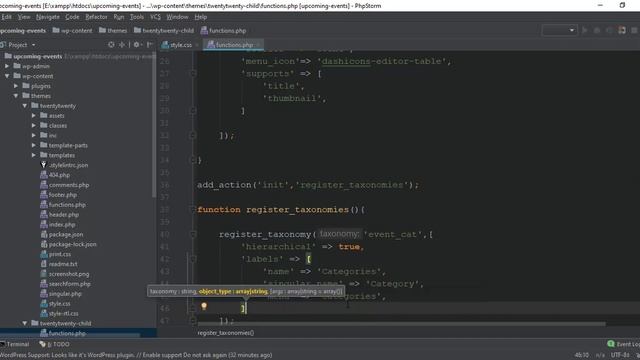The height and width of the screenshot is (360, 640).
Task: Select readme.txt in the project tree
Action: 59,264
